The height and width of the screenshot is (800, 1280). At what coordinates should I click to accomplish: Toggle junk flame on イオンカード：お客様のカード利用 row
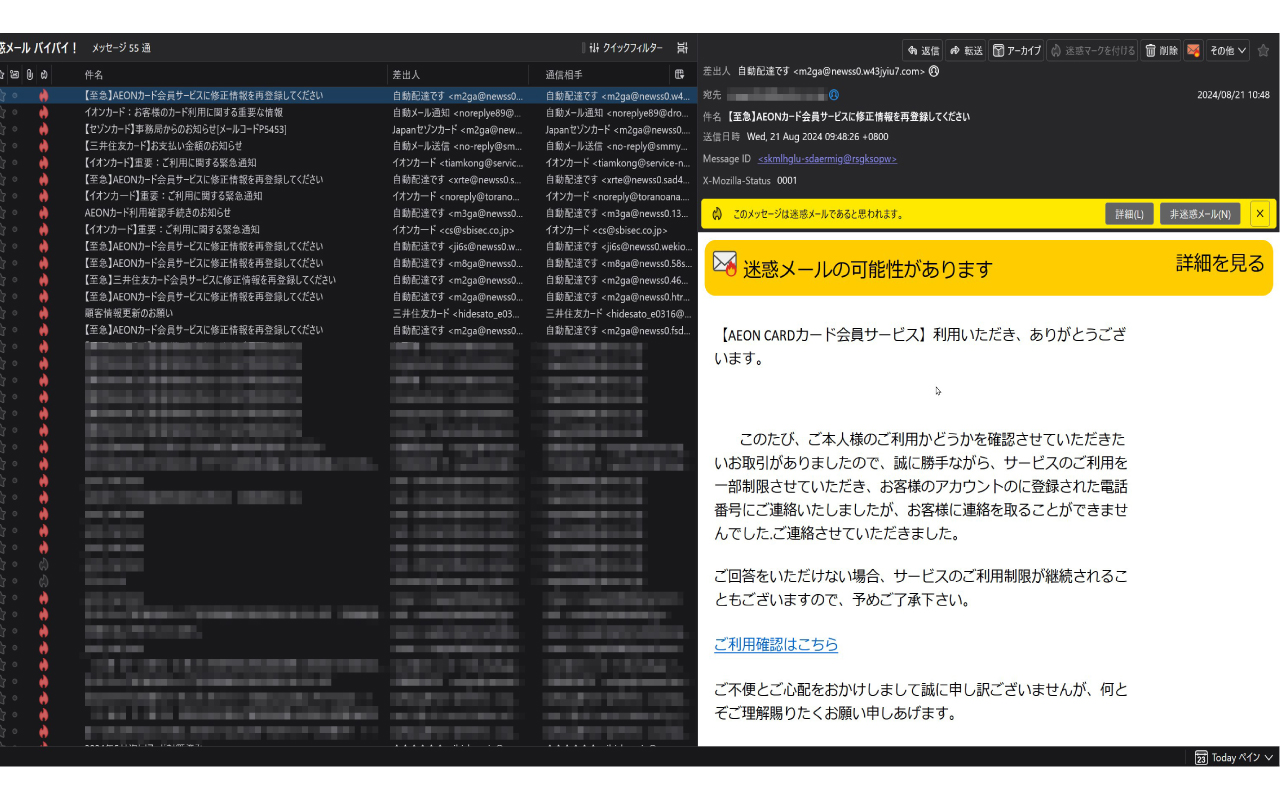44,113
